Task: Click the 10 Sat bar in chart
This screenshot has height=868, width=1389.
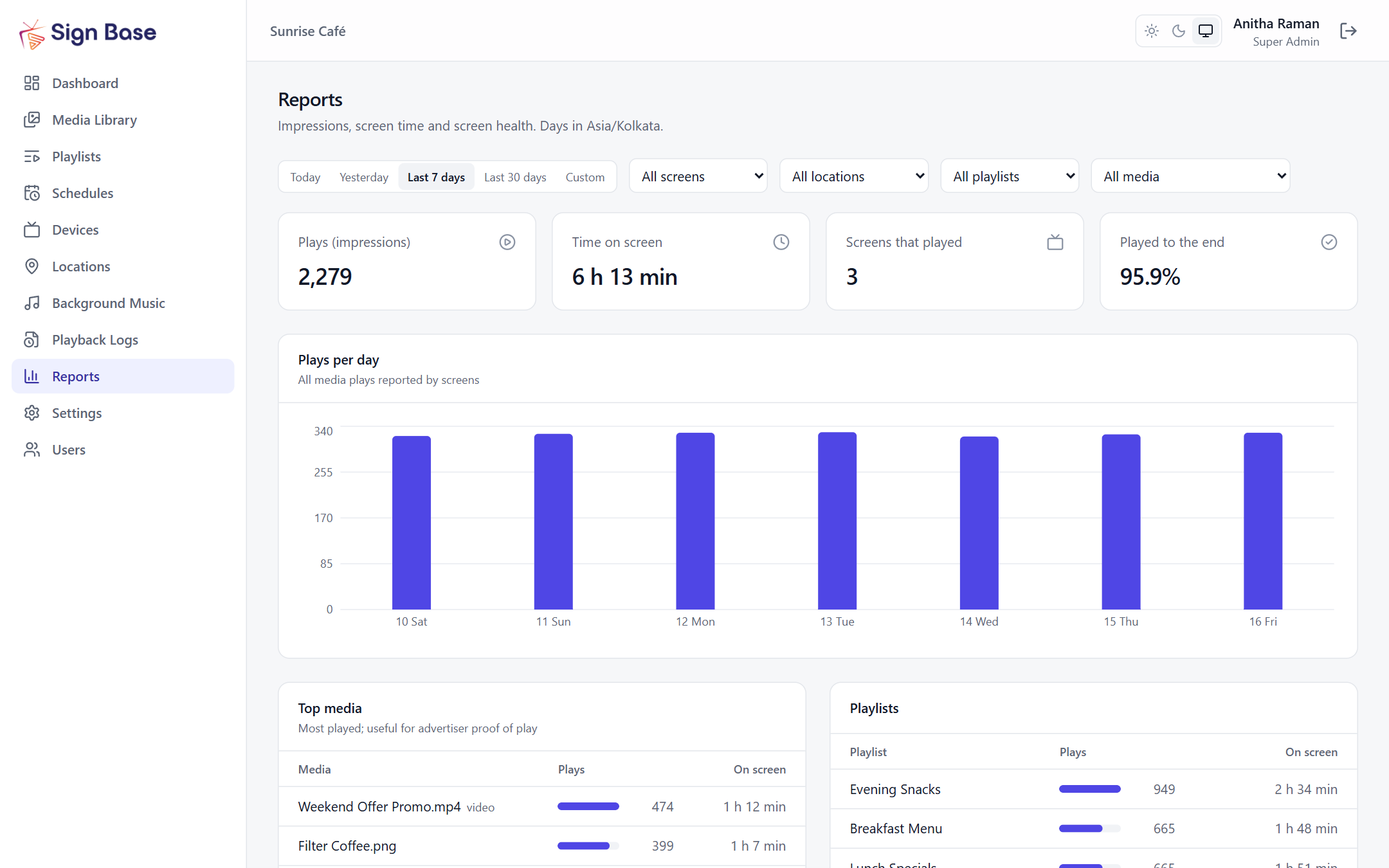Action: point(412,523)
